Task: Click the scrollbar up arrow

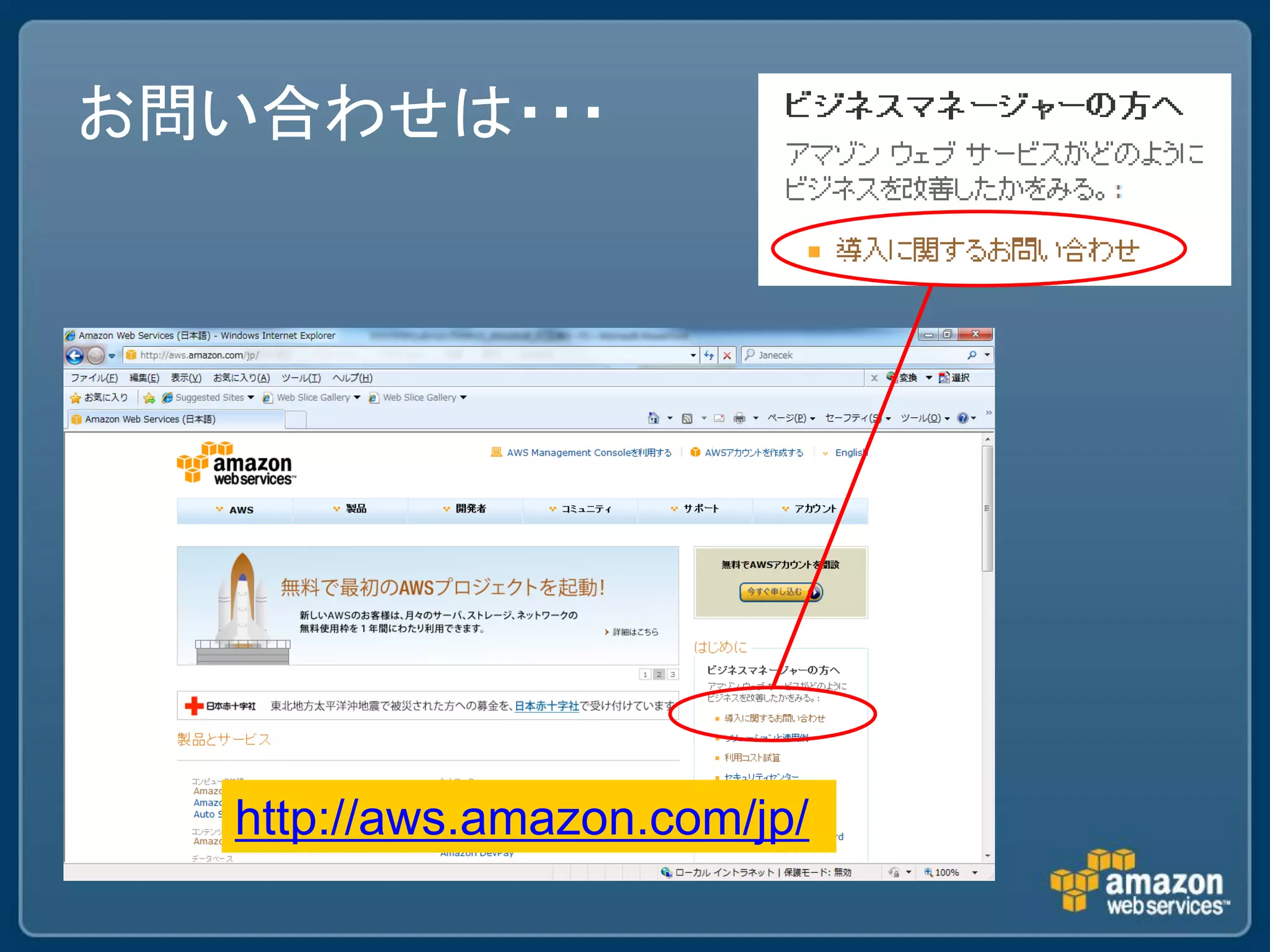Action: point(987,439)
